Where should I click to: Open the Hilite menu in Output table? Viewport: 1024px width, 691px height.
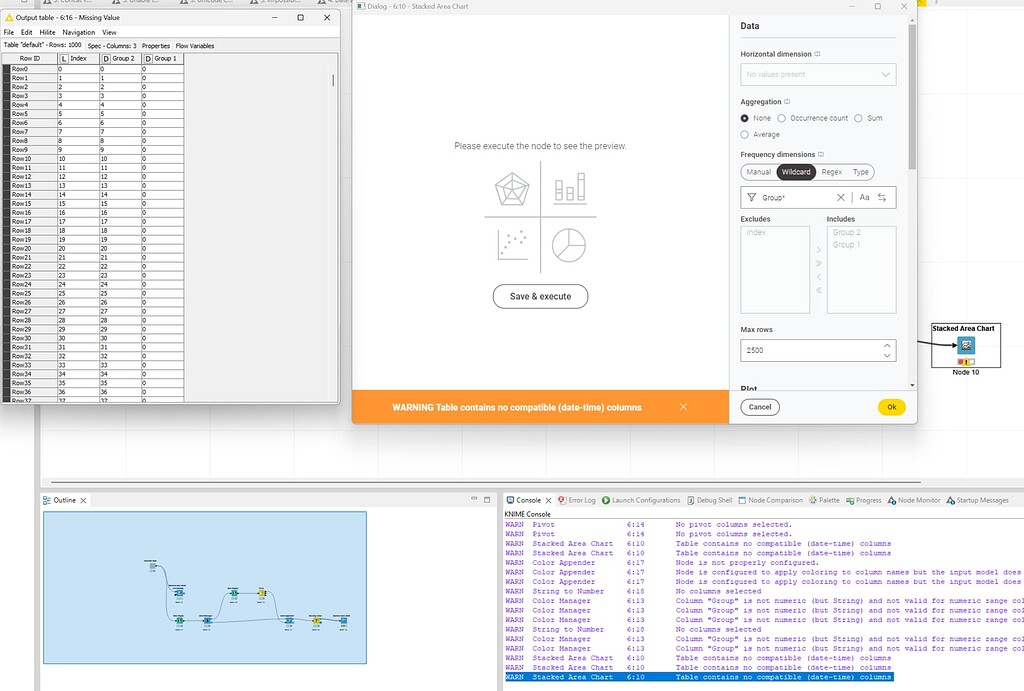click(x=47, y=33)
